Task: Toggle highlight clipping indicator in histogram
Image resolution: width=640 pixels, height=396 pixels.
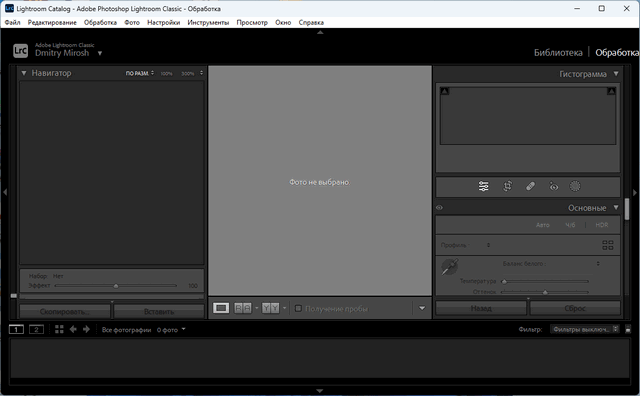Action: coord(611,91)
